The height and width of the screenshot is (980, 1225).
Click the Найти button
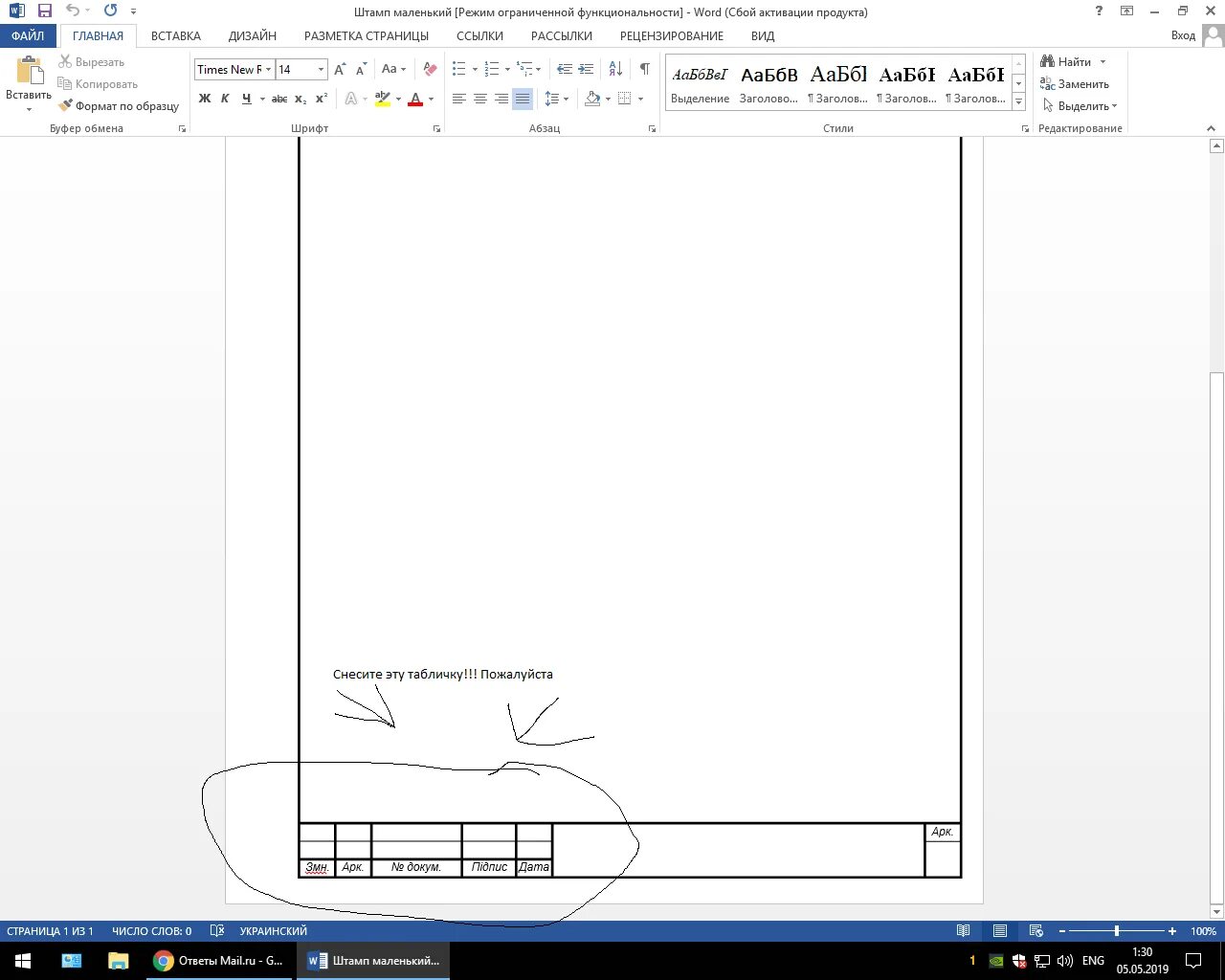click(x=1066, y=62)
